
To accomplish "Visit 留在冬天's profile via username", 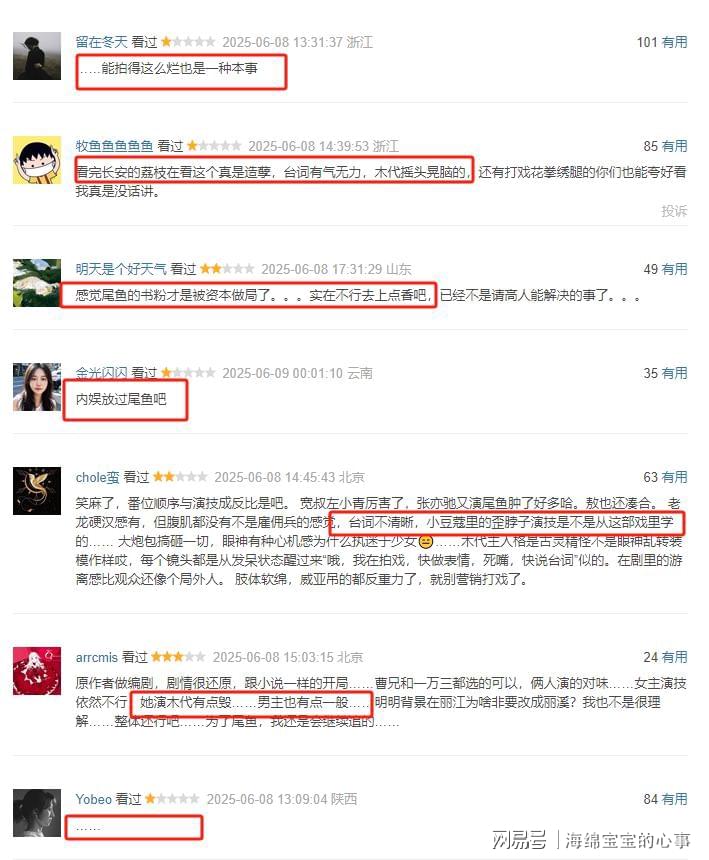I will (x=101, y=42).
